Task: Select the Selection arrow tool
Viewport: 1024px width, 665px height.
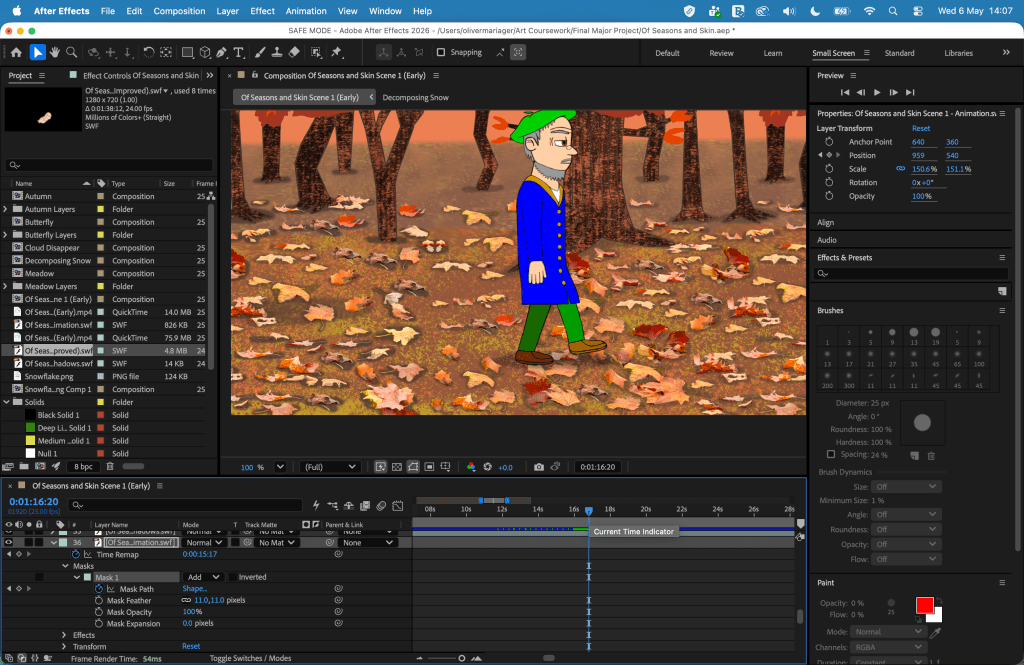Action: [x=37, y=52]
